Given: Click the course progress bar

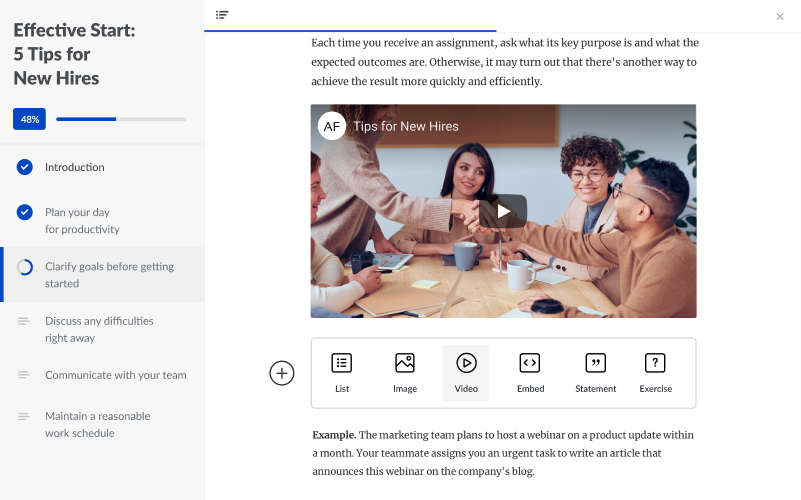Looking at the screenshot, I should click(x=121, y=119).
